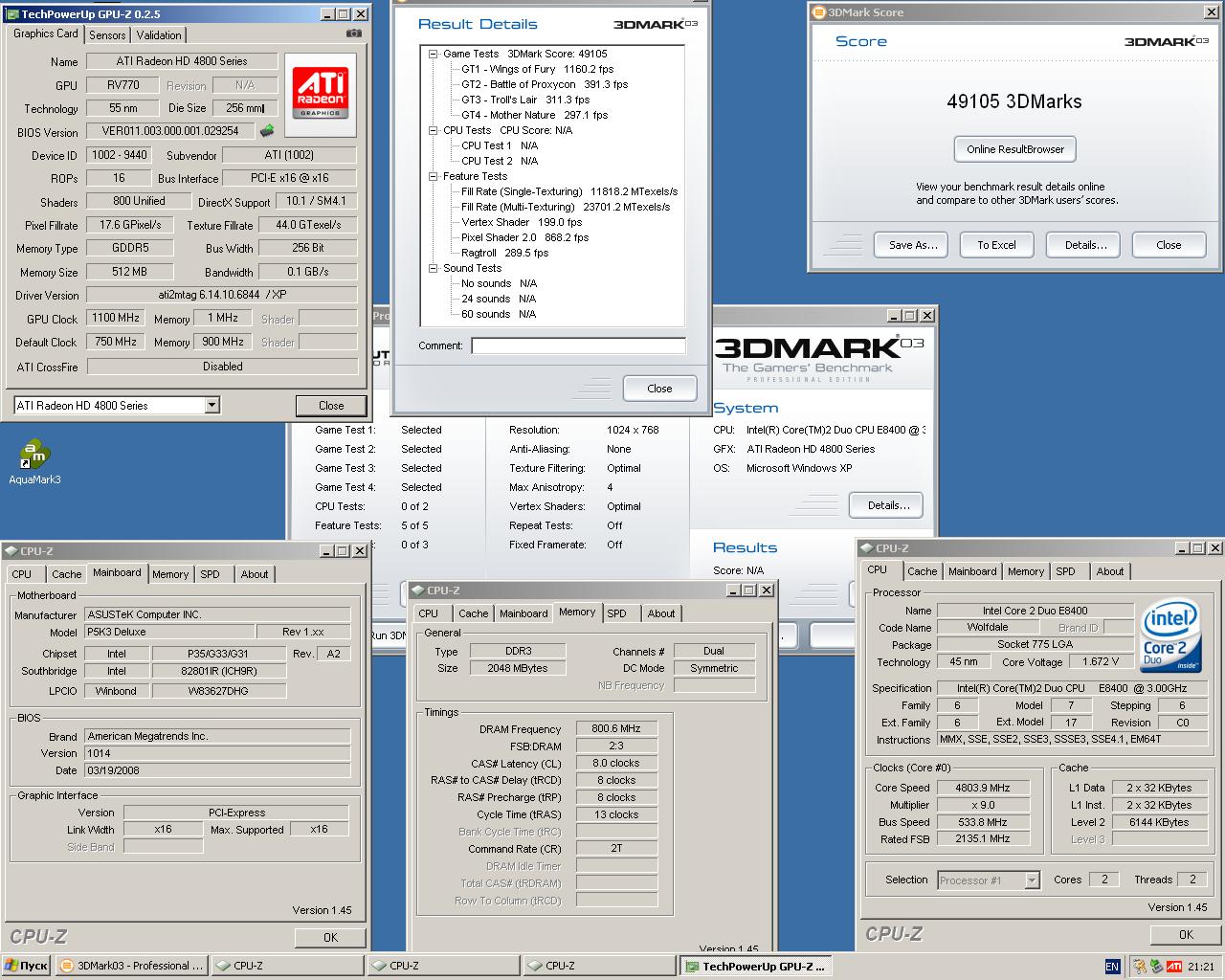Click the 3DMark03 logo in Score window
Image resolution: width=1225 pixels, height=980 pixels.
1167,41
